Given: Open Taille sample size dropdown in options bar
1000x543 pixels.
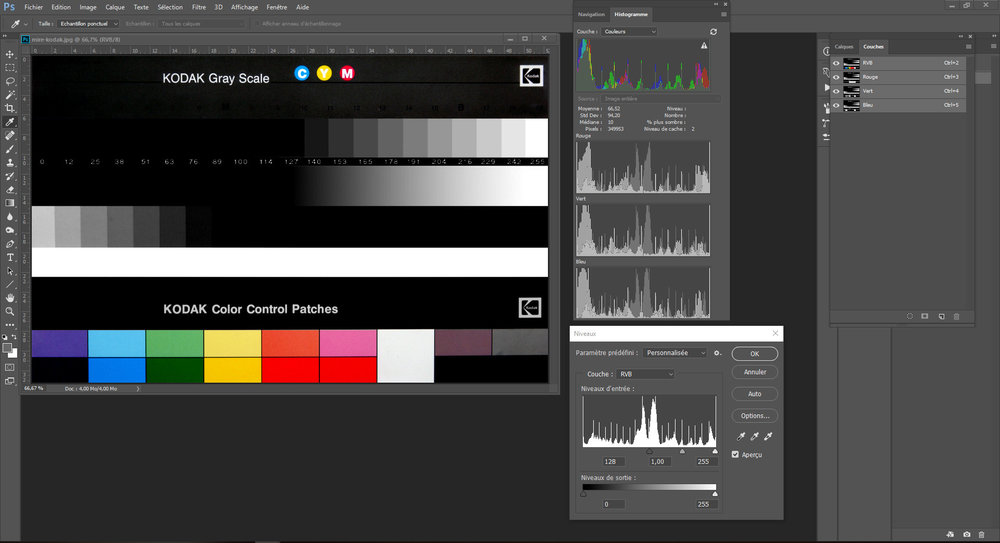Looking at the screenshot, I should pyautogui.click(x=88, y=24).
